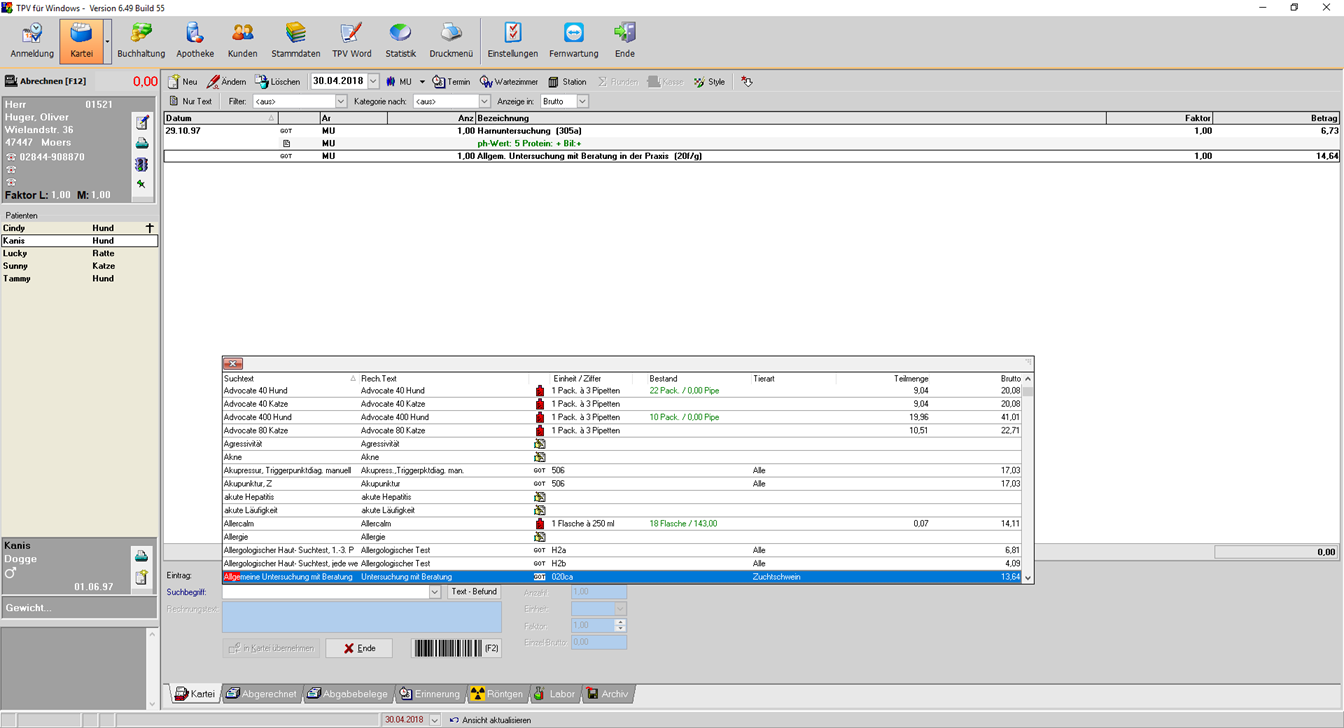Click the Text - Befund button

tap(474, 592)
